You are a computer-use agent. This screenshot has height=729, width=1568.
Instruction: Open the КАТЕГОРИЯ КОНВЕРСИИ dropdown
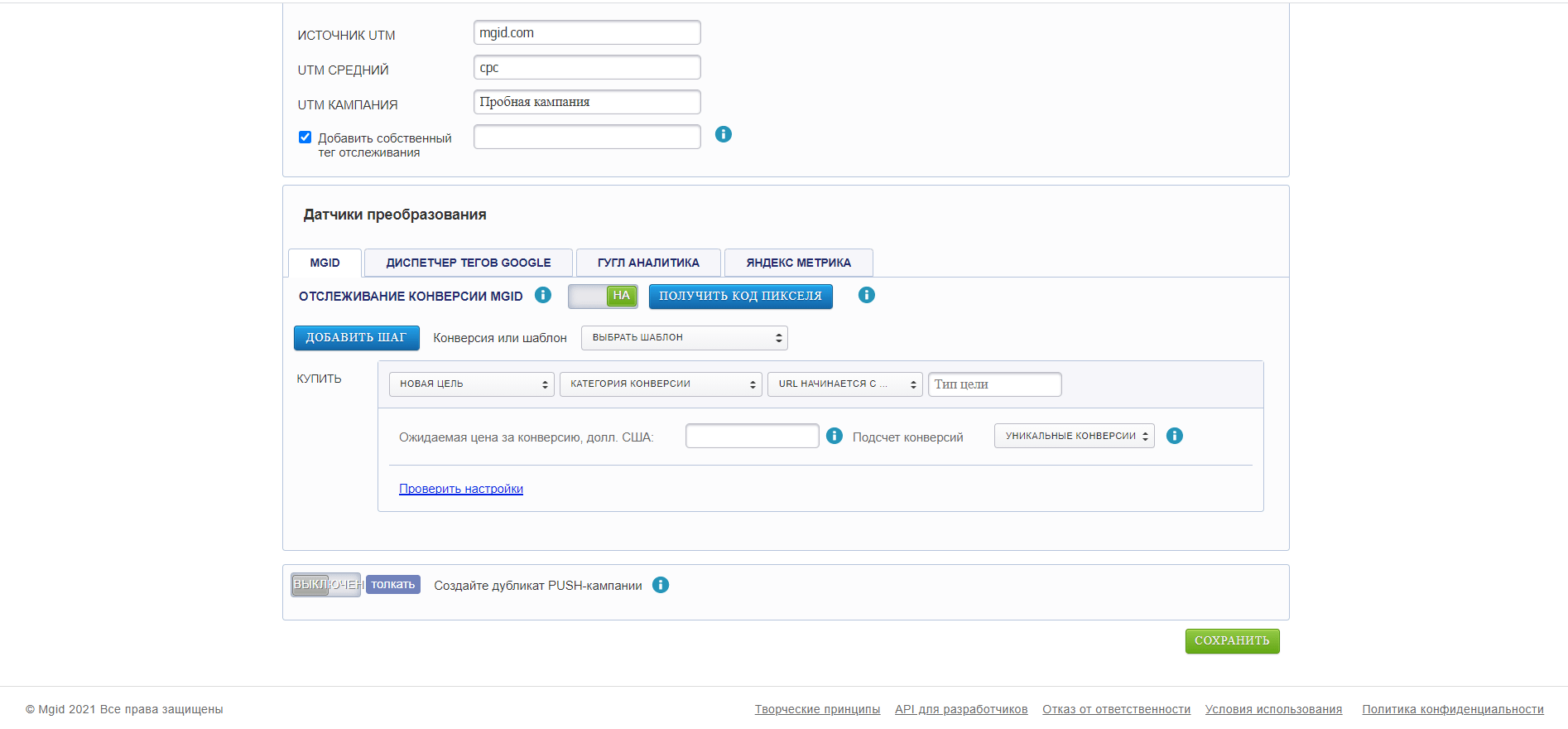coord(660,384)
